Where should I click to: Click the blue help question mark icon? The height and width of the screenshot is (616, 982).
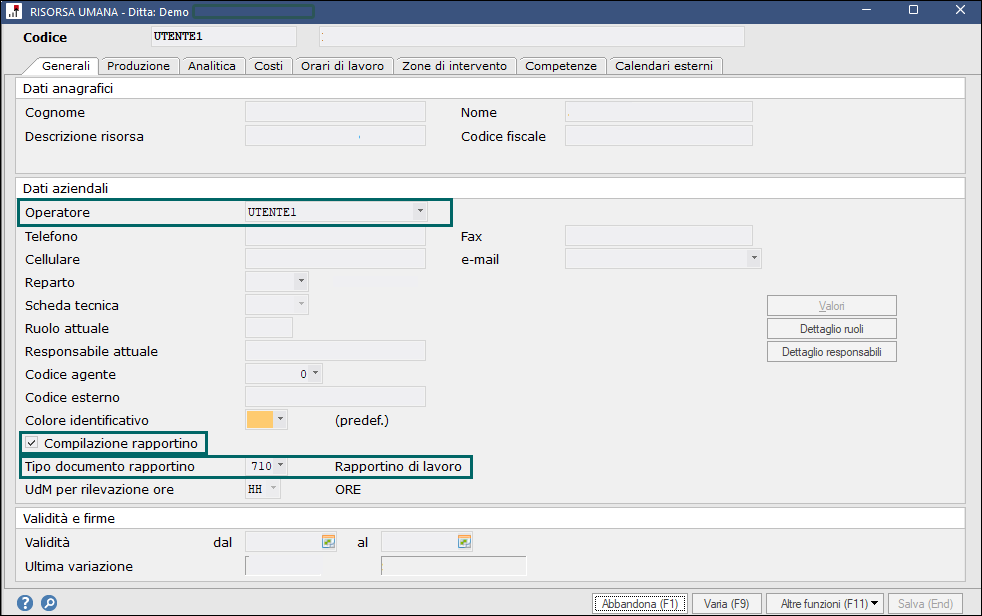coord(25,603)
